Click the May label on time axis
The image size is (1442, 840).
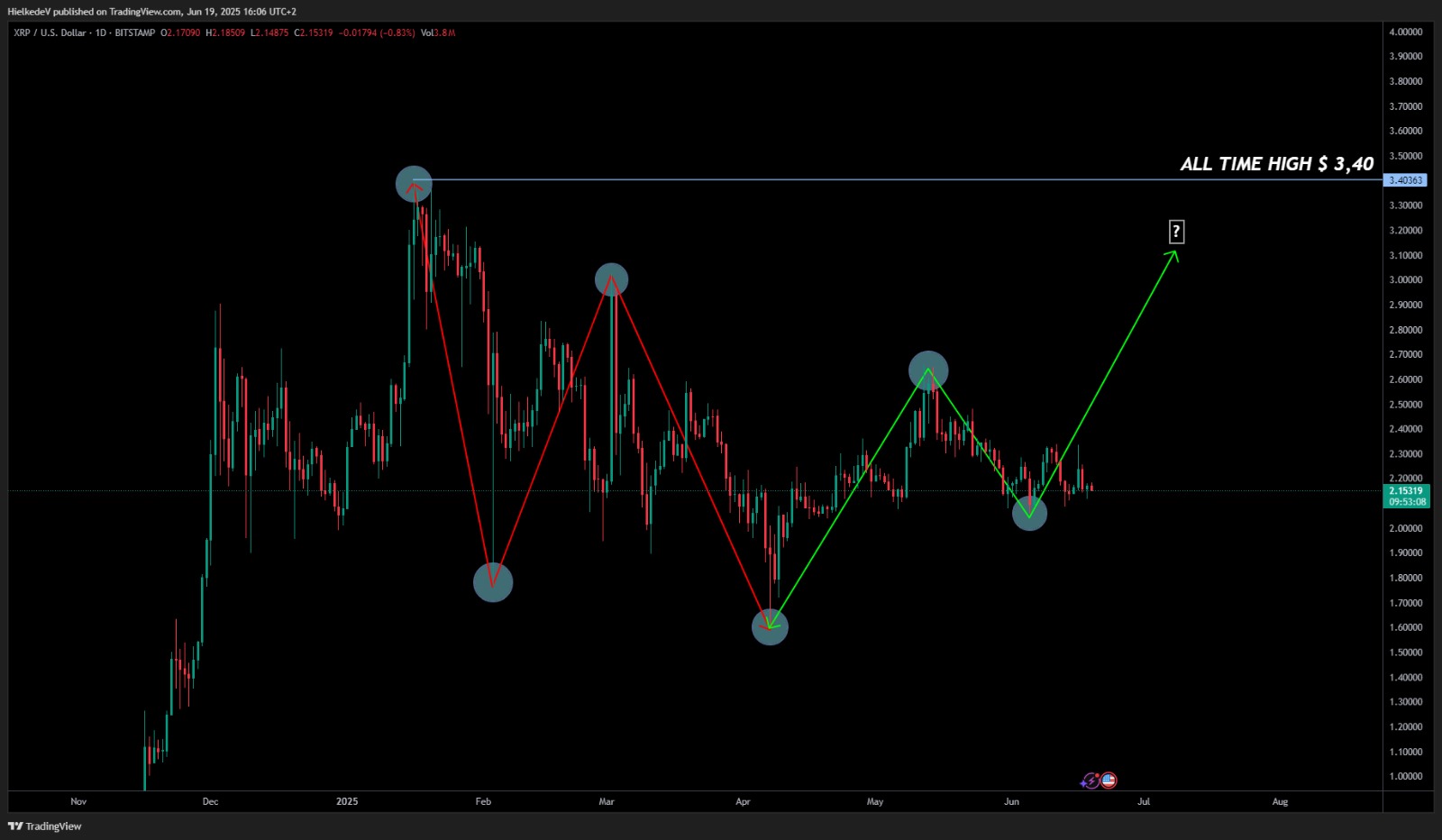[x=875, y=801]
